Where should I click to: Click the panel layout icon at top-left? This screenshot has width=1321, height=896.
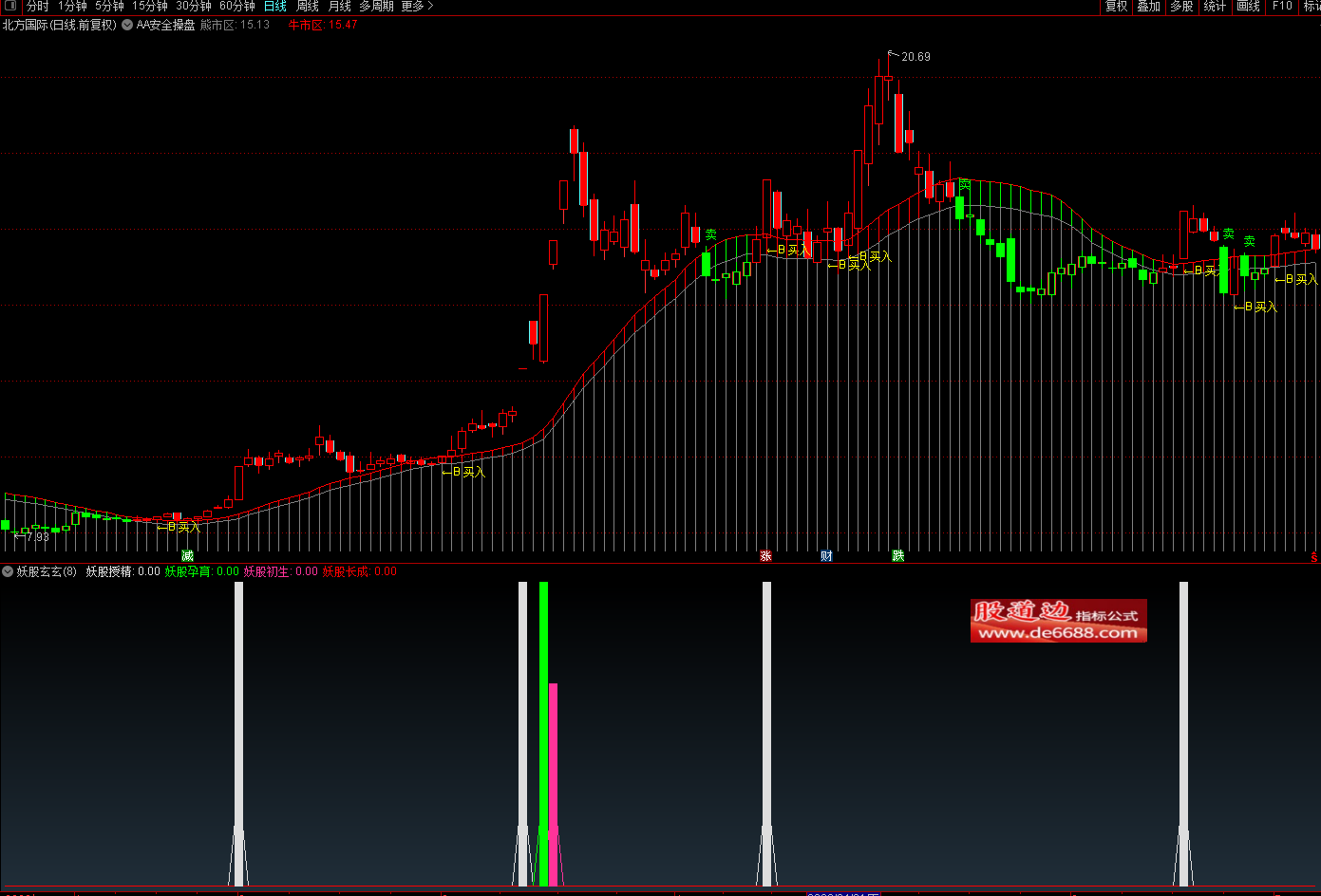pyautogui.click(x=10, y=6)
